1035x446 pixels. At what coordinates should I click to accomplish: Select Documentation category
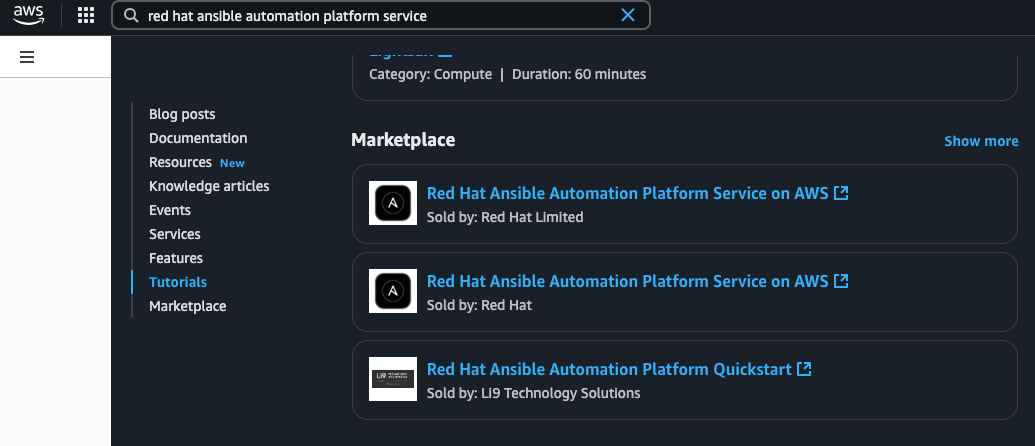pos(198,138)
